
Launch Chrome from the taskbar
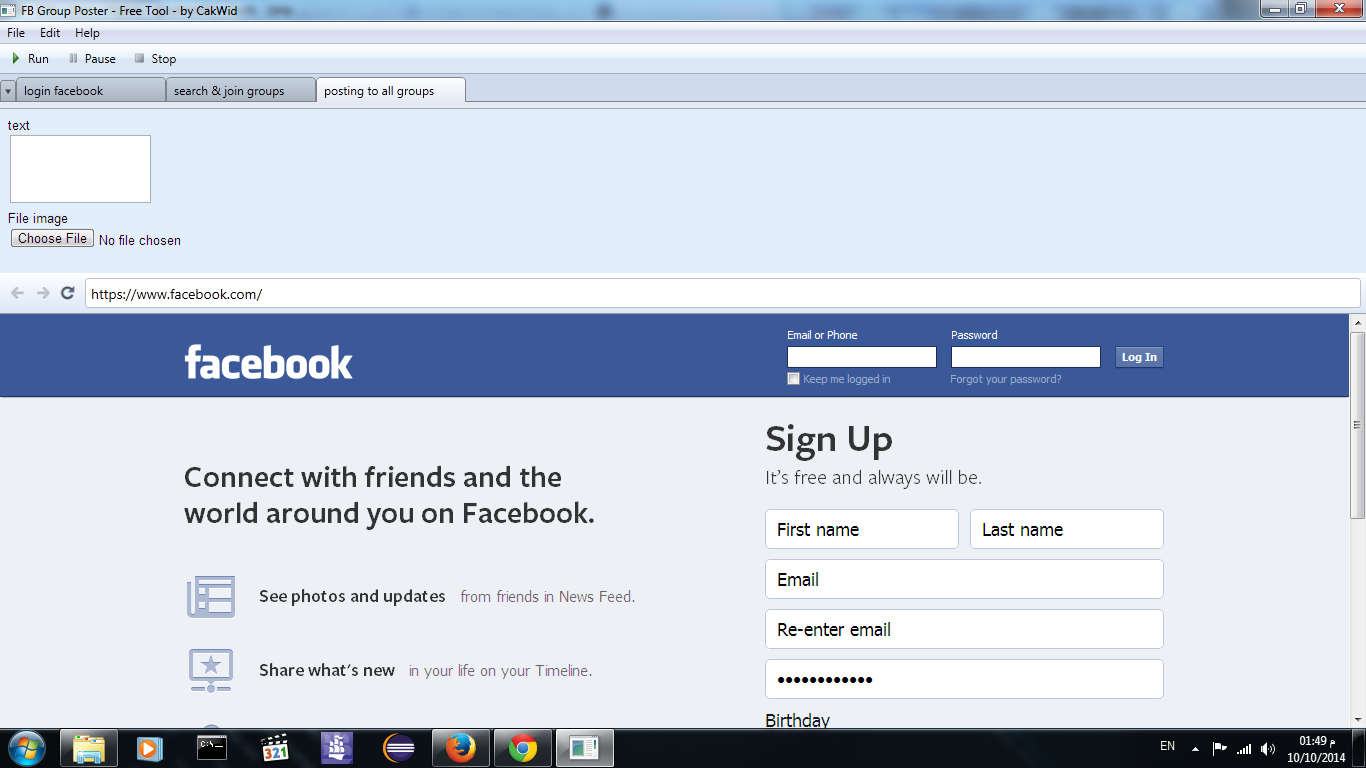coord(522,748)
